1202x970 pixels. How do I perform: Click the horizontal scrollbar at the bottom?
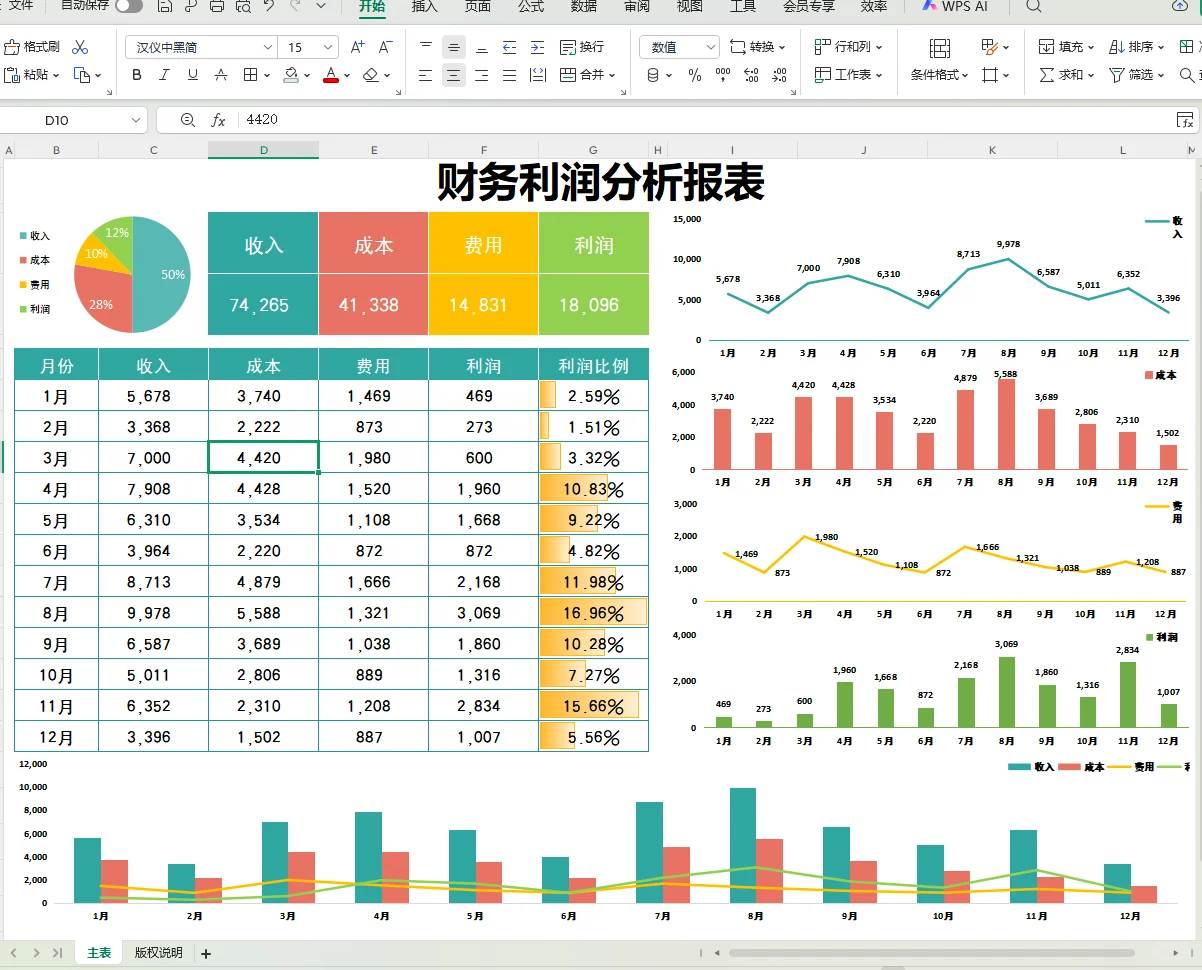(931, 953)
